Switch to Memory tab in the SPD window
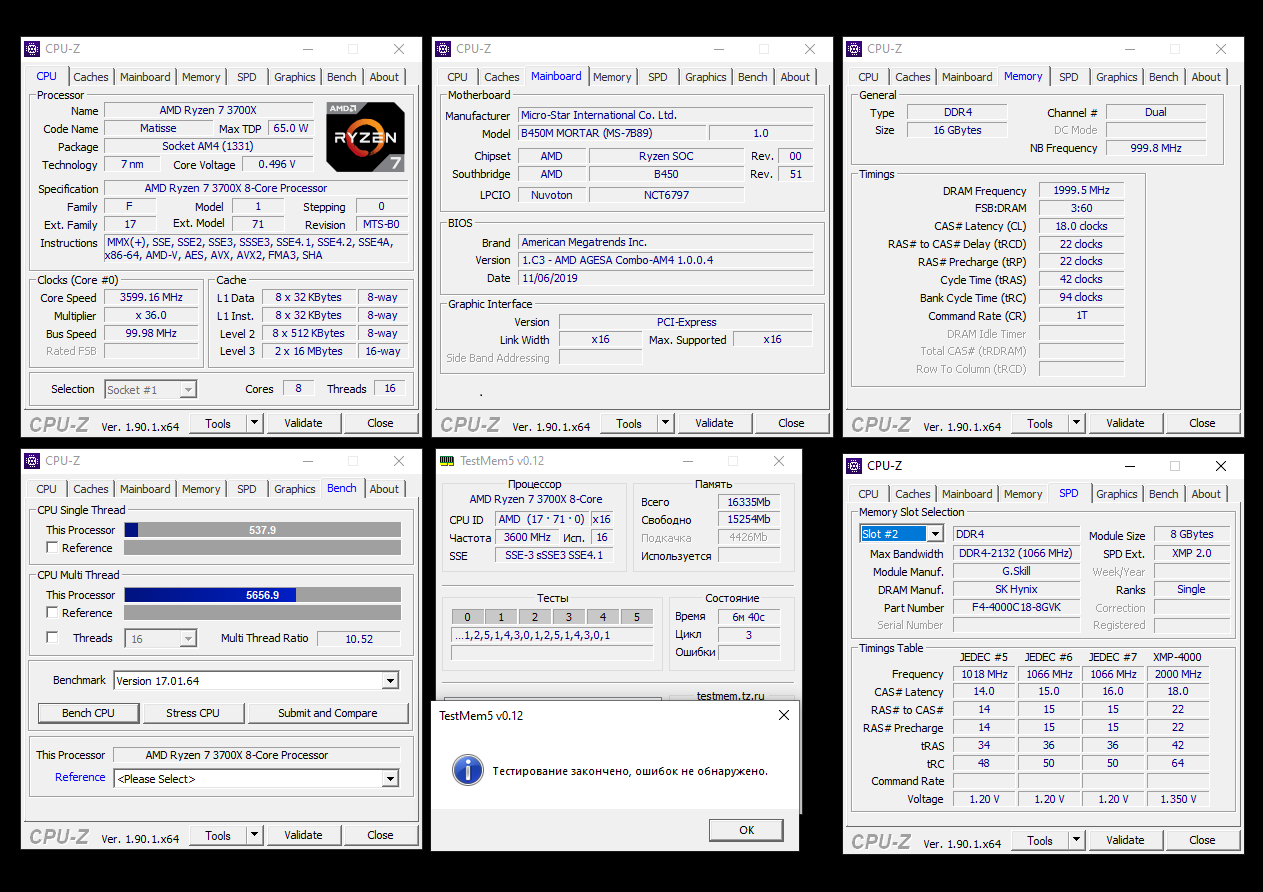The width and height of the screenshot is (1263, 892). tap(1023, 494)
